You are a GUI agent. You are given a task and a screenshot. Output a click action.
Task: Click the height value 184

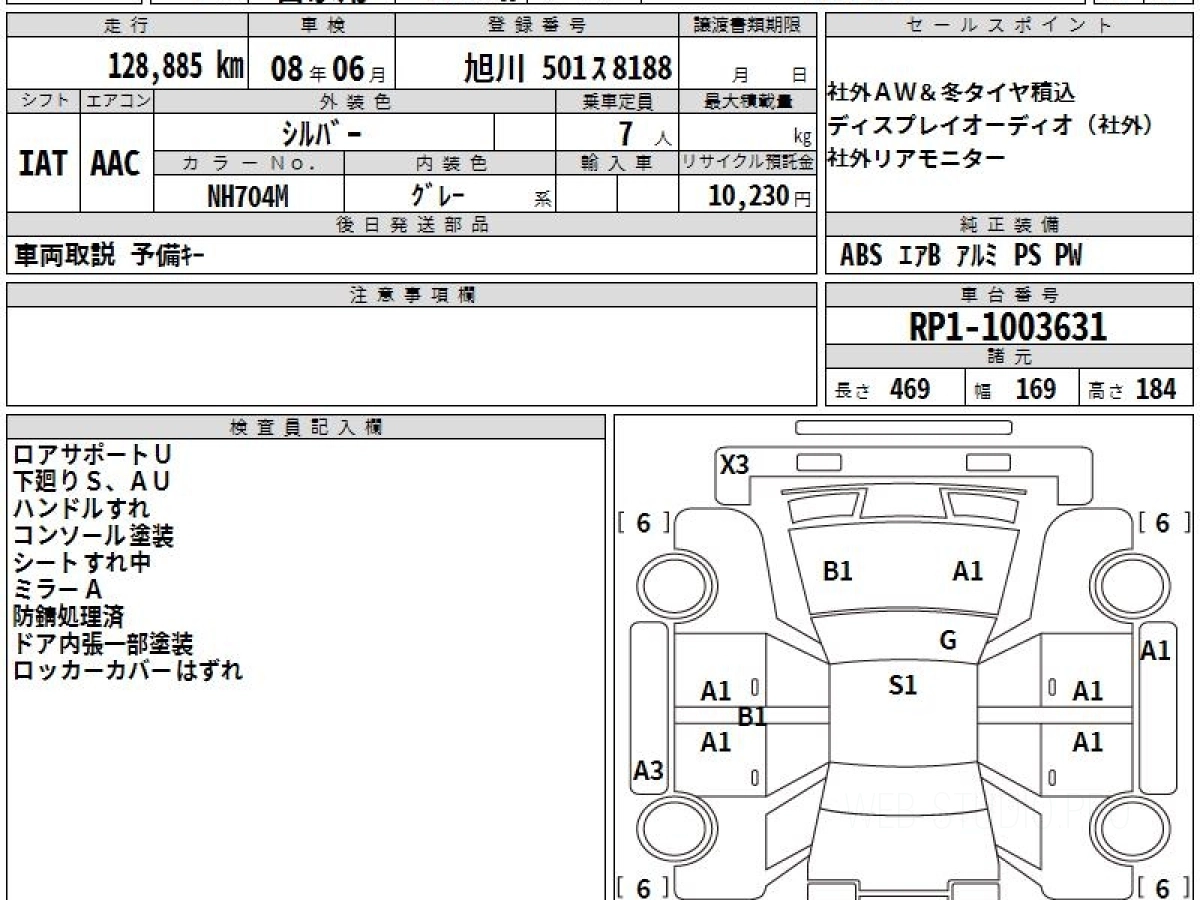coord(1156,389)
